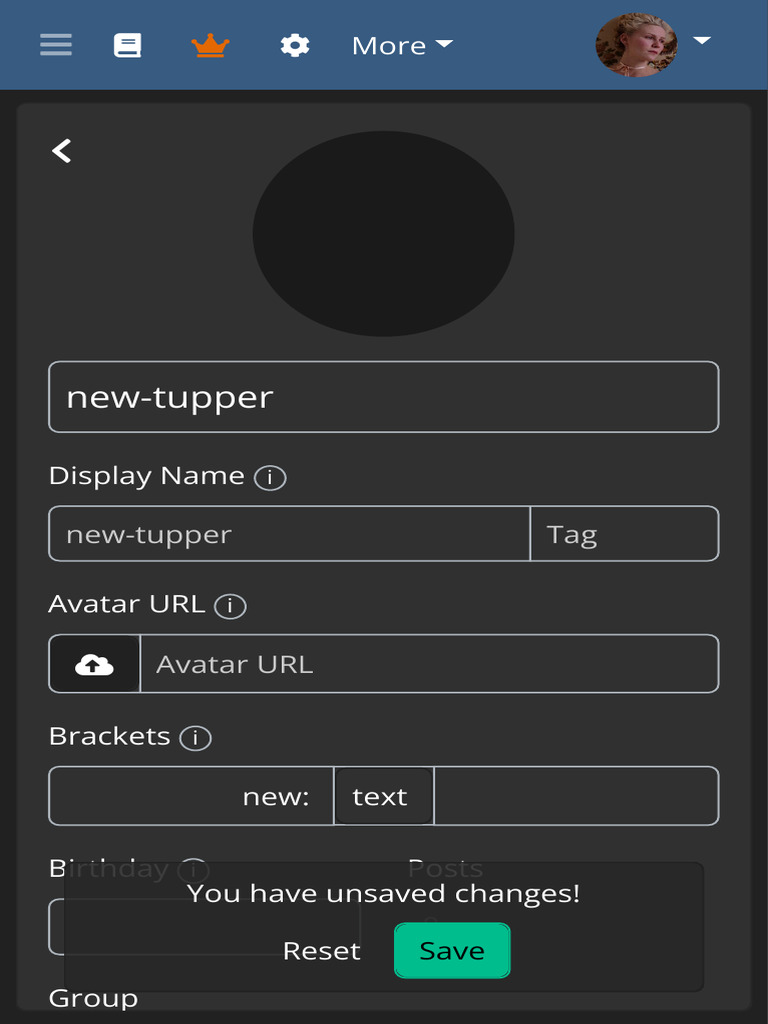Image resolution: width=768 pixels, height=1024 pixels.
Task: Click the cloud upload avatar button
Action: click(x=94, y=664)
